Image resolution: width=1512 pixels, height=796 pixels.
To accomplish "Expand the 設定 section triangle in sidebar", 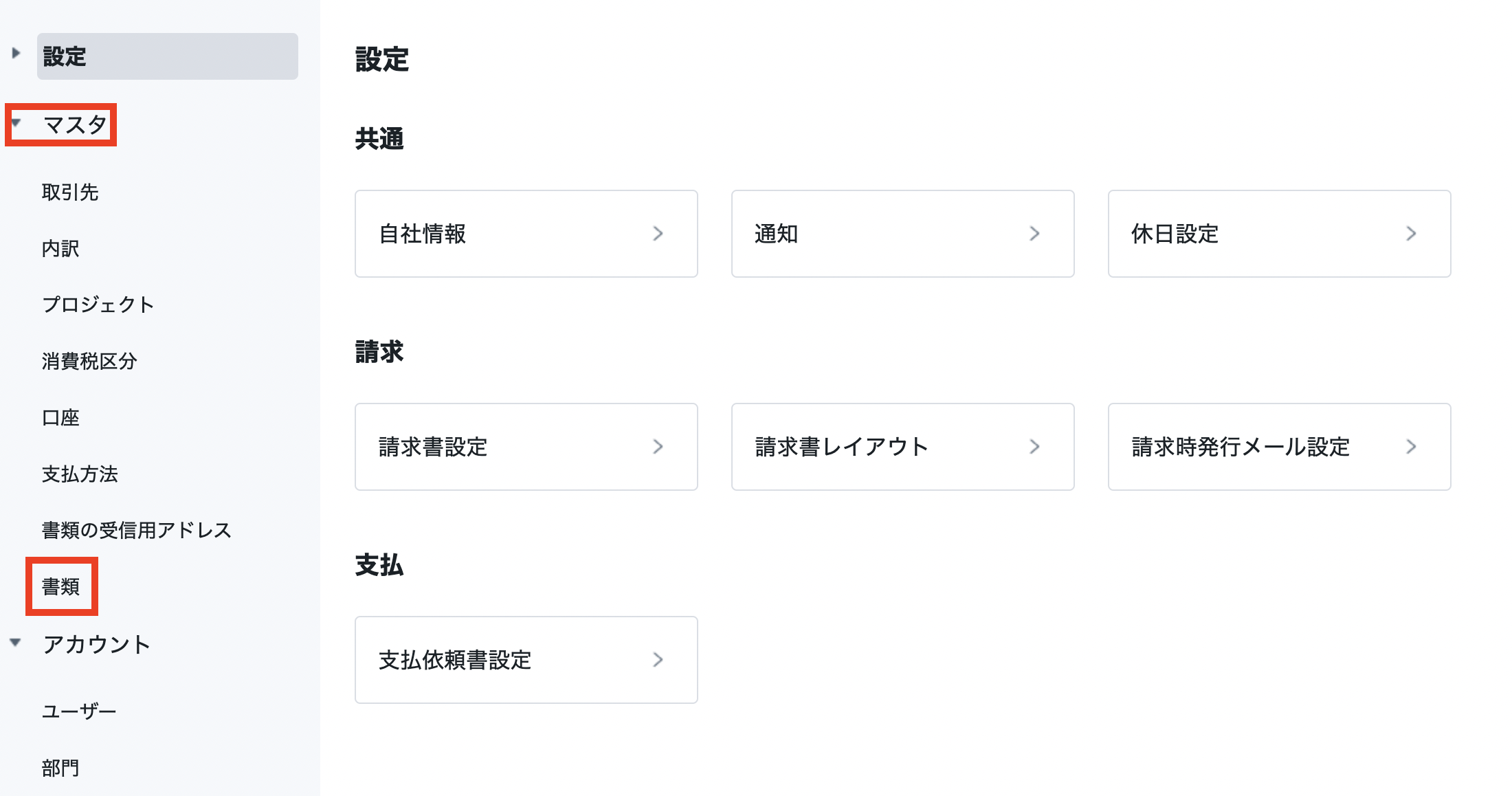I will (x=16, y=53).
